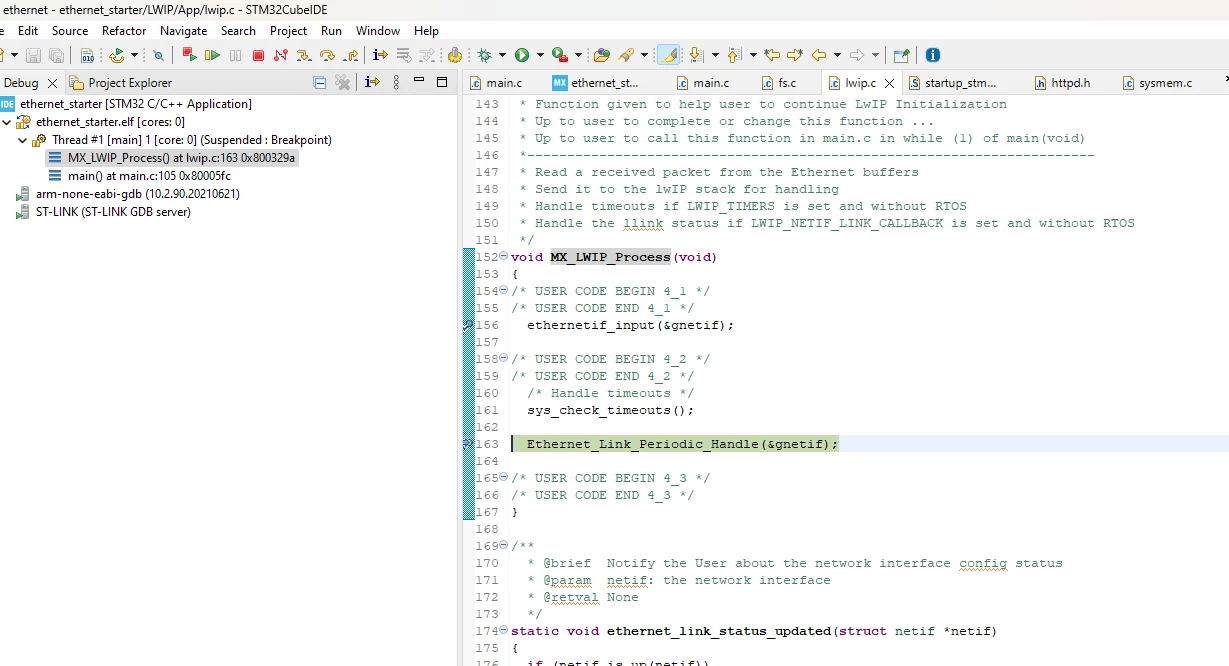Click the Disconnect toolbar icon
This screenshot has width=1229, height=666.
[280, 55]
